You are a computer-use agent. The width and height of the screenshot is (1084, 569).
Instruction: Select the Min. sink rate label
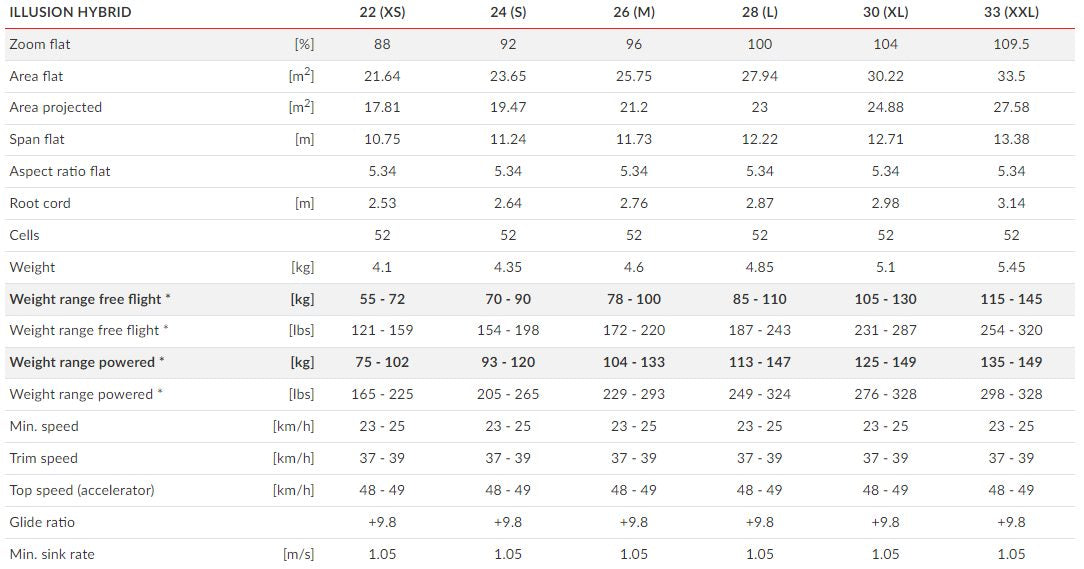52,554
